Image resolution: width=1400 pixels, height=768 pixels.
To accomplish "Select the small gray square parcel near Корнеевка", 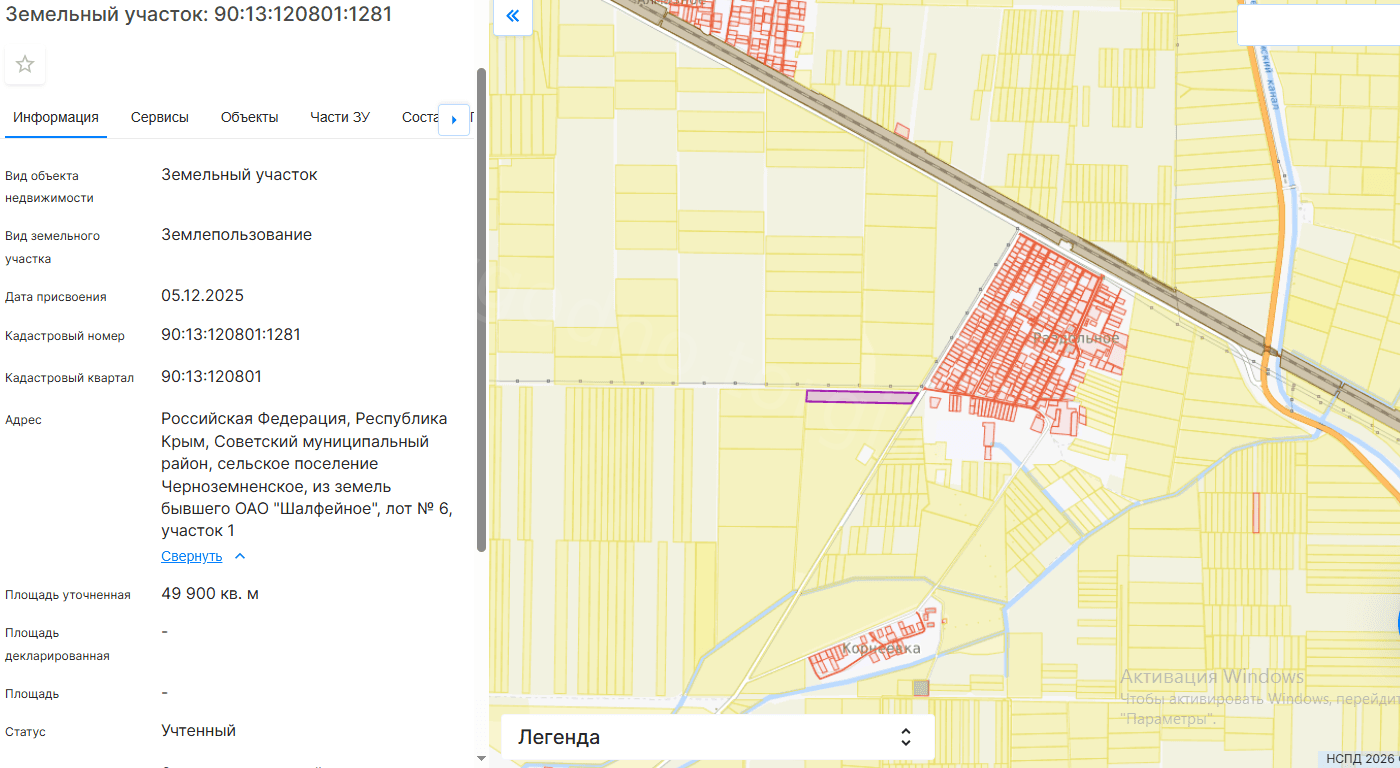I will [x=921, y=687].
